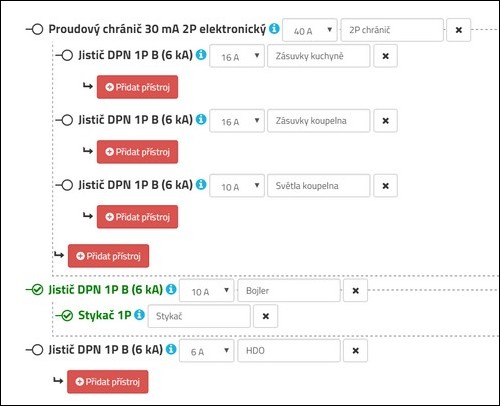Select the HDO Jistič radio circle
This screenshot has height=406, width=500.
(x=37, y=350)
